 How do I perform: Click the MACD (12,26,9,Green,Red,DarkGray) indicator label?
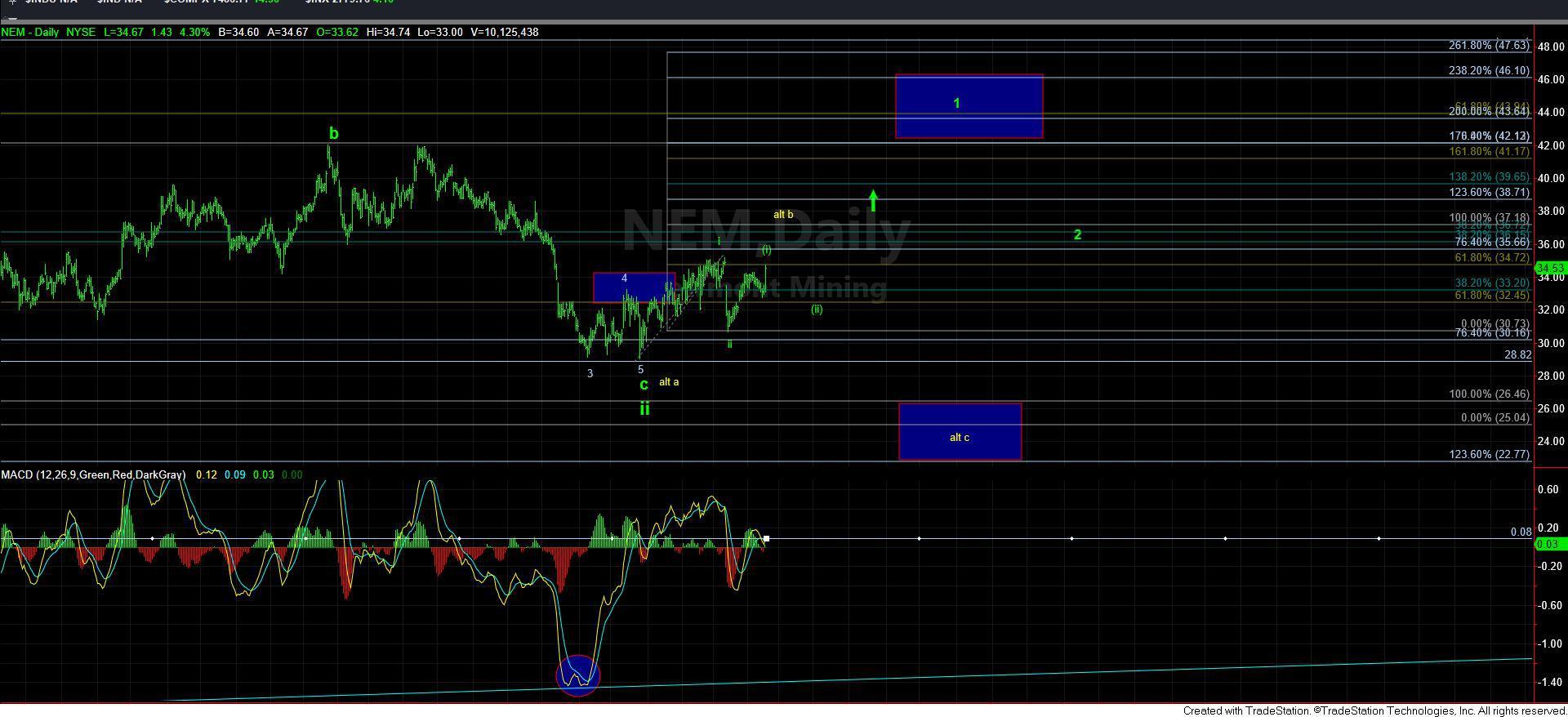pyautogui.click(x=93, y=474)
